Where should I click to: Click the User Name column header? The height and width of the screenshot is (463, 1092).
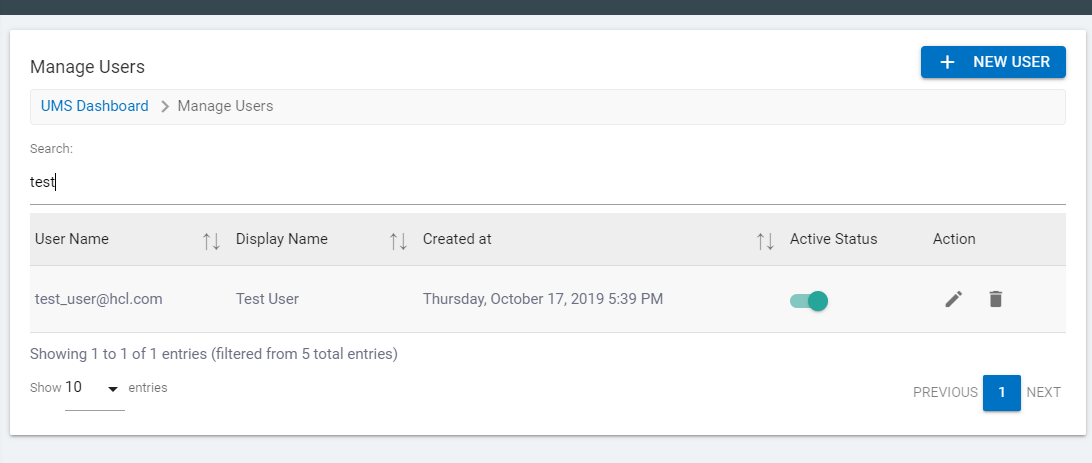[72, 239]
